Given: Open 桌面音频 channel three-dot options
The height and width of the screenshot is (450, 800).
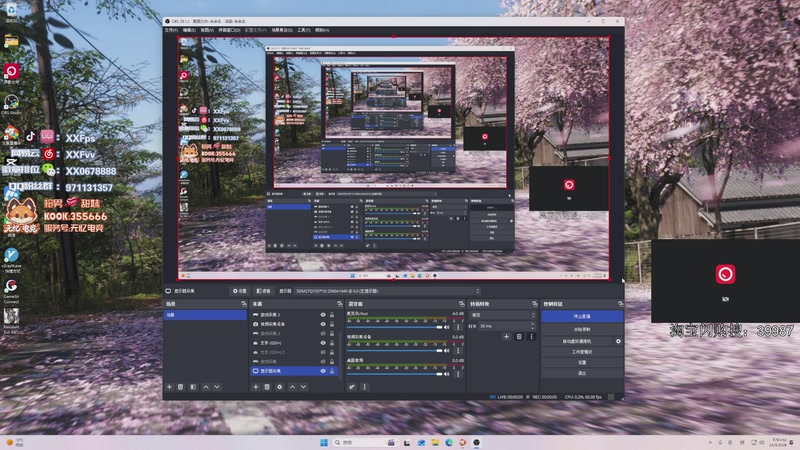Looking at the screenshot, I should pyautogui.click(x=458, y=374).
